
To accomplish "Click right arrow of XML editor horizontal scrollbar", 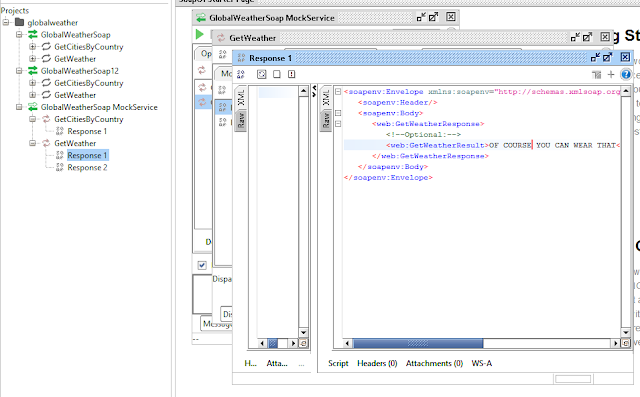I will [x=616, y=344].
